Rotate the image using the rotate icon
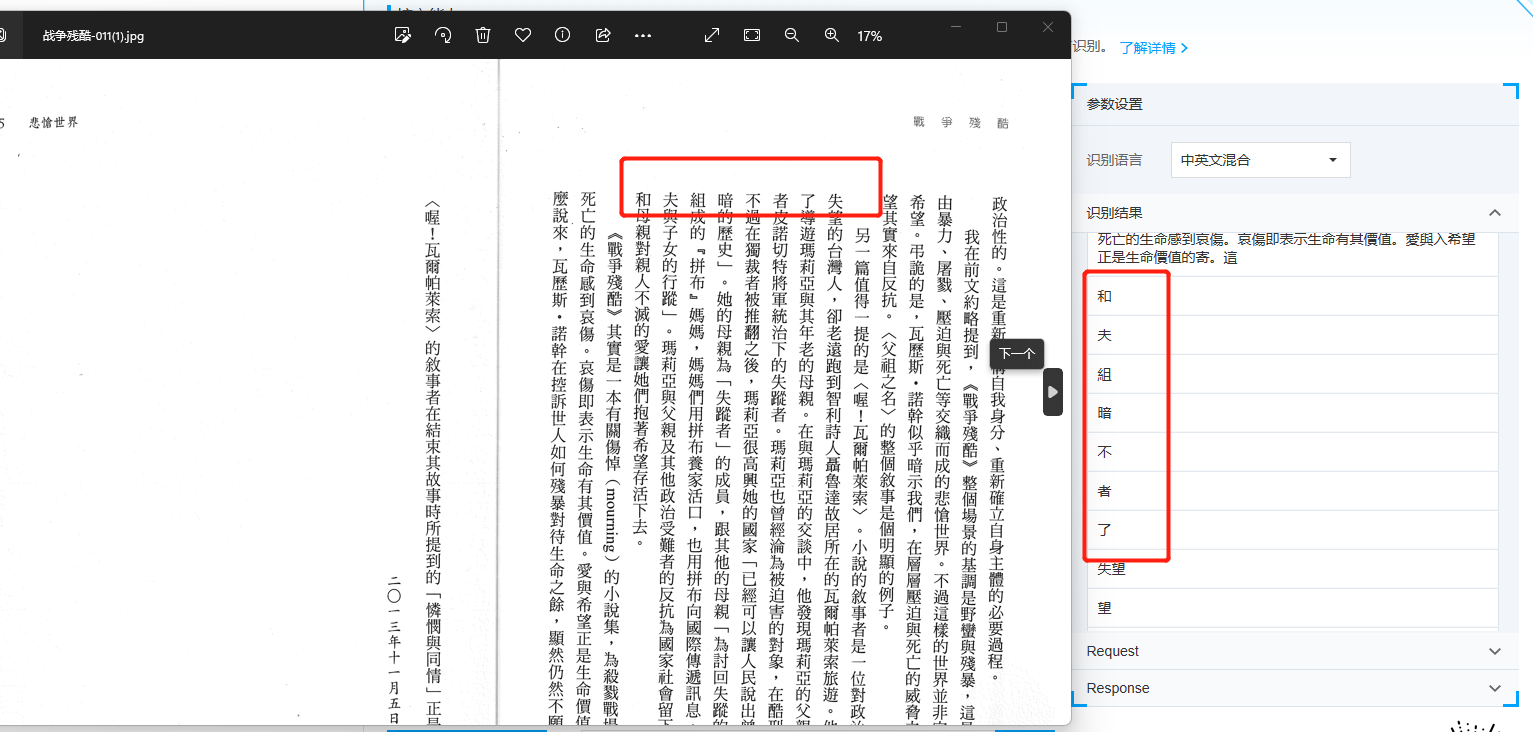The image size is (1533, 732). (443, 35)
